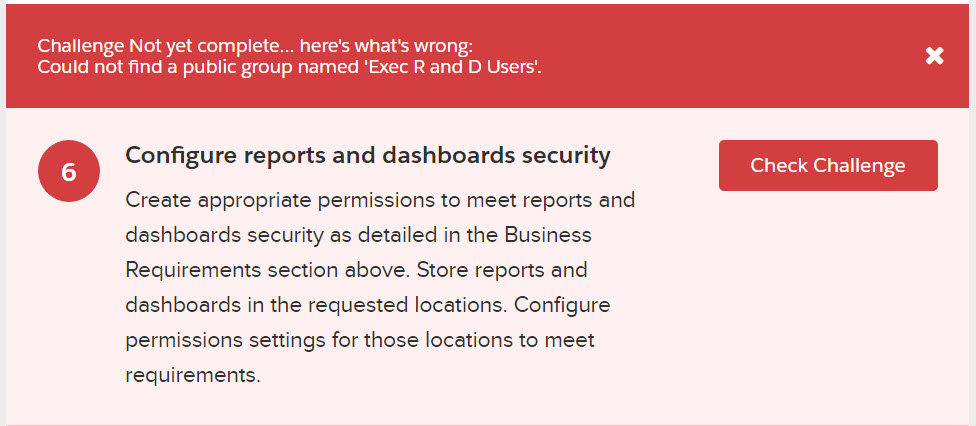Viewport: 976px width, 426px height.
Task: Click the 'permissions settings for those locations' line
Action: tap(360, 340)
